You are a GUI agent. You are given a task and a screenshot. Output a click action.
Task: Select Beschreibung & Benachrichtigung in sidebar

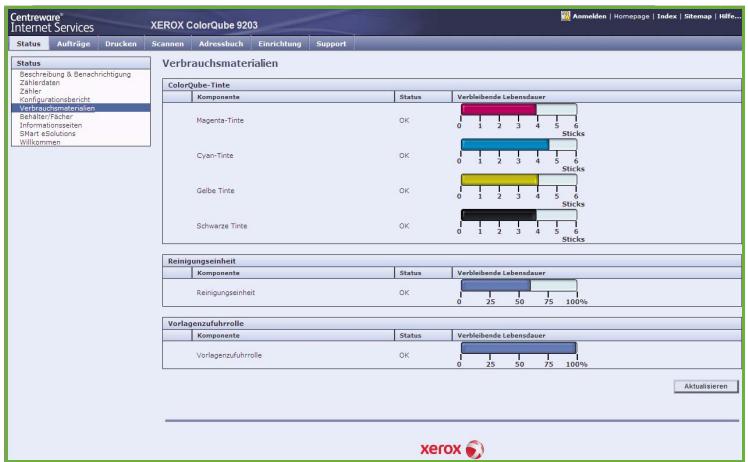(75, 74)
